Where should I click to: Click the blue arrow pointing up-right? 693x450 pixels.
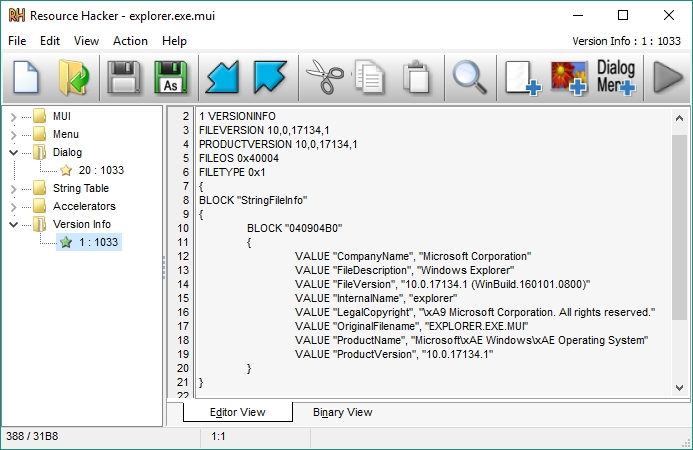(270, 77)
